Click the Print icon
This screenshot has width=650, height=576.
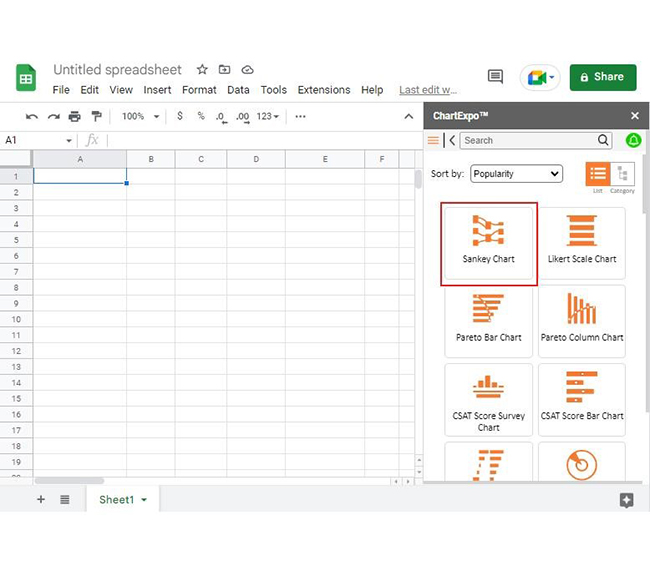[75, 117]
